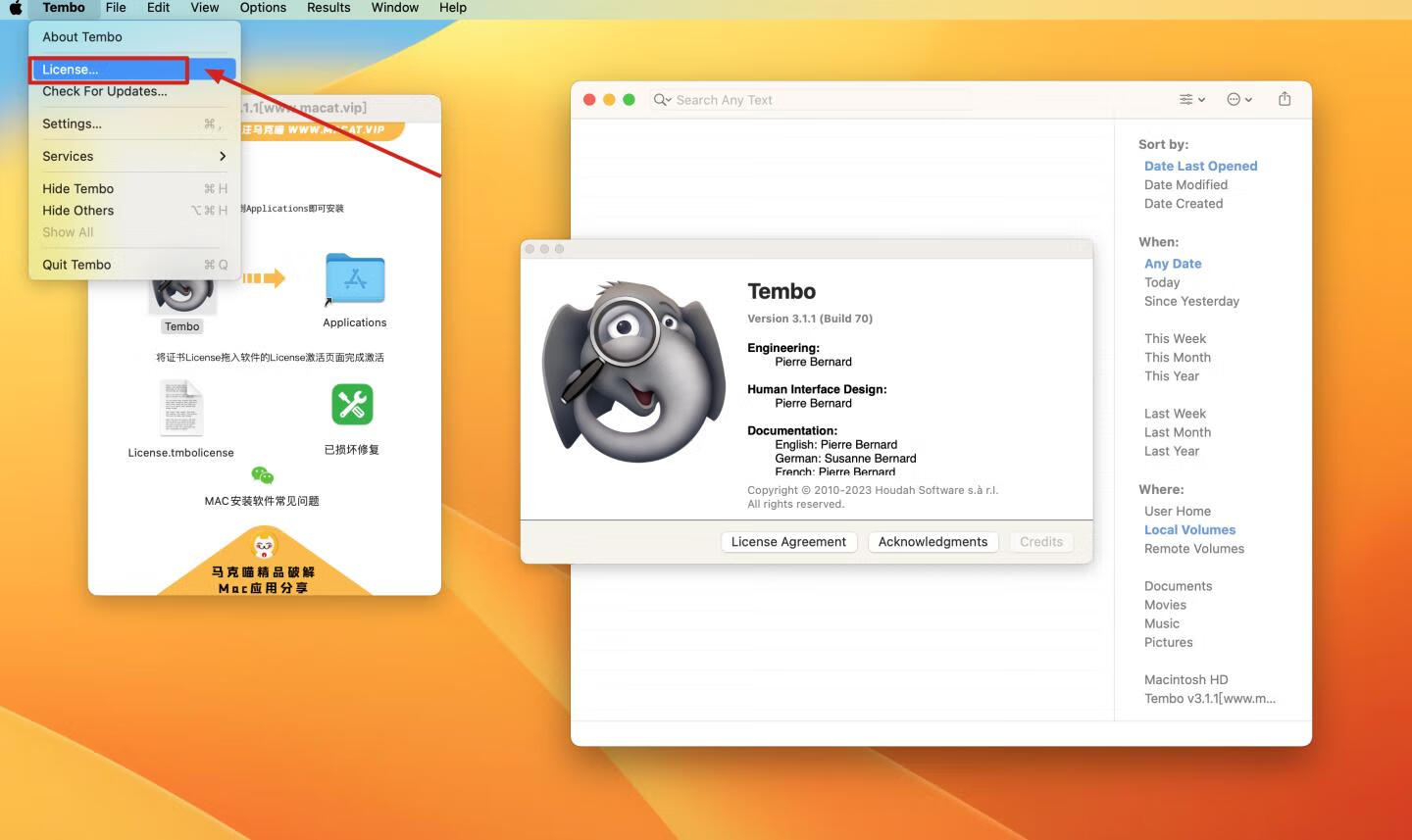Expand the Services submenu arrow
1412x840 pixels.
[223, 156]
